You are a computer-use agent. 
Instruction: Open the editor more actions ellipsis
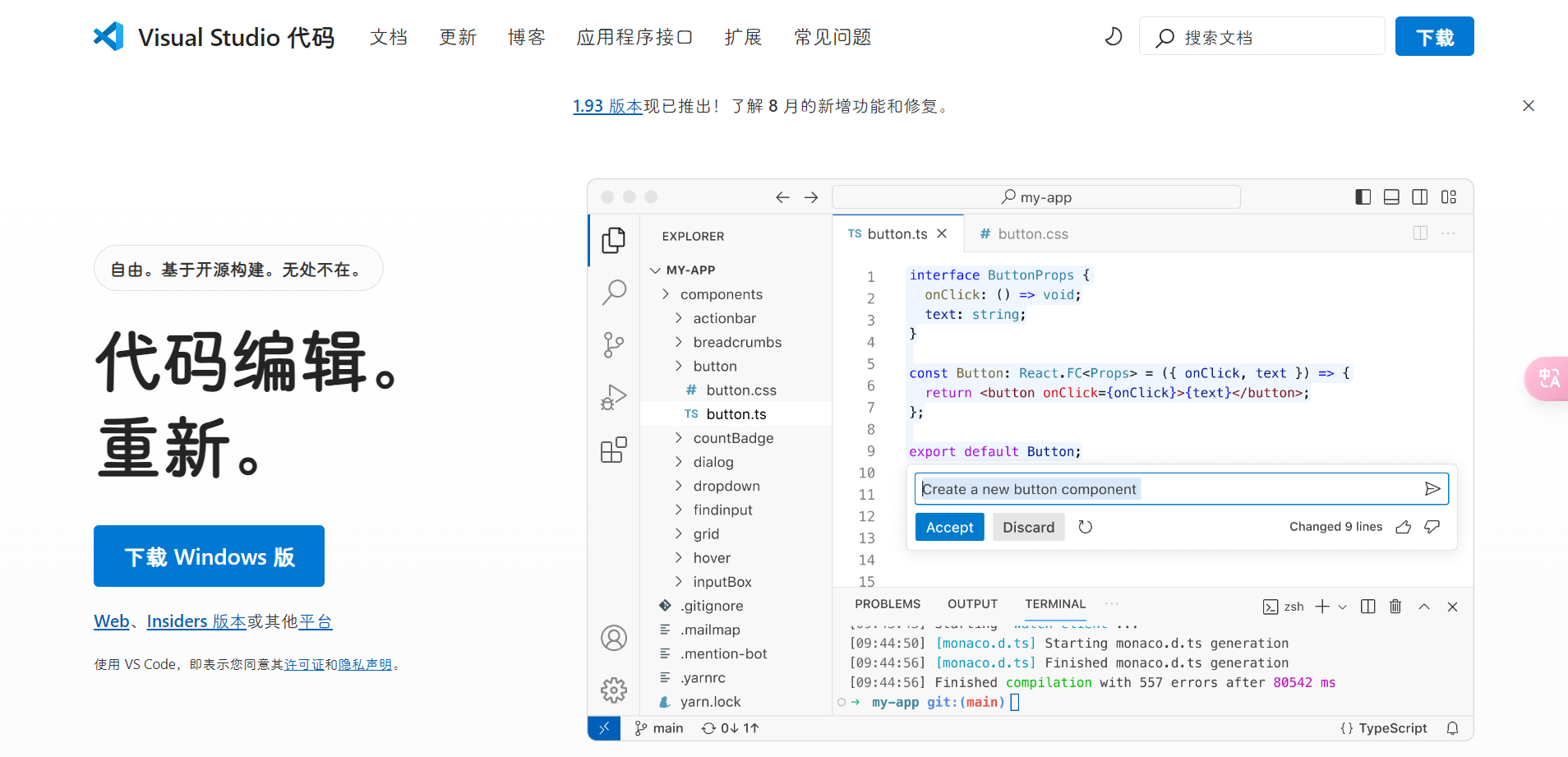(x=1448, y=233)
